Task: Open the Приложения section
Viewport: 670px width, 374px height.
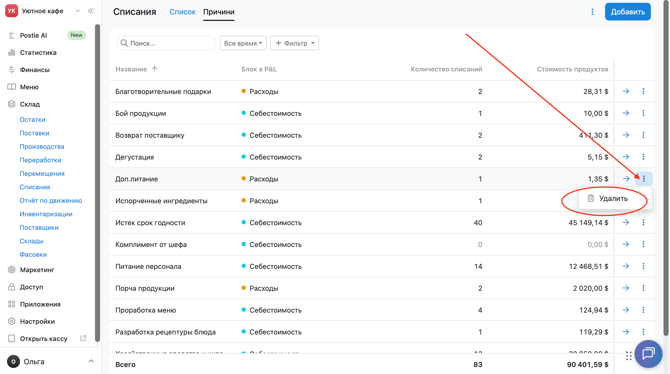Action: click(40, 304)
